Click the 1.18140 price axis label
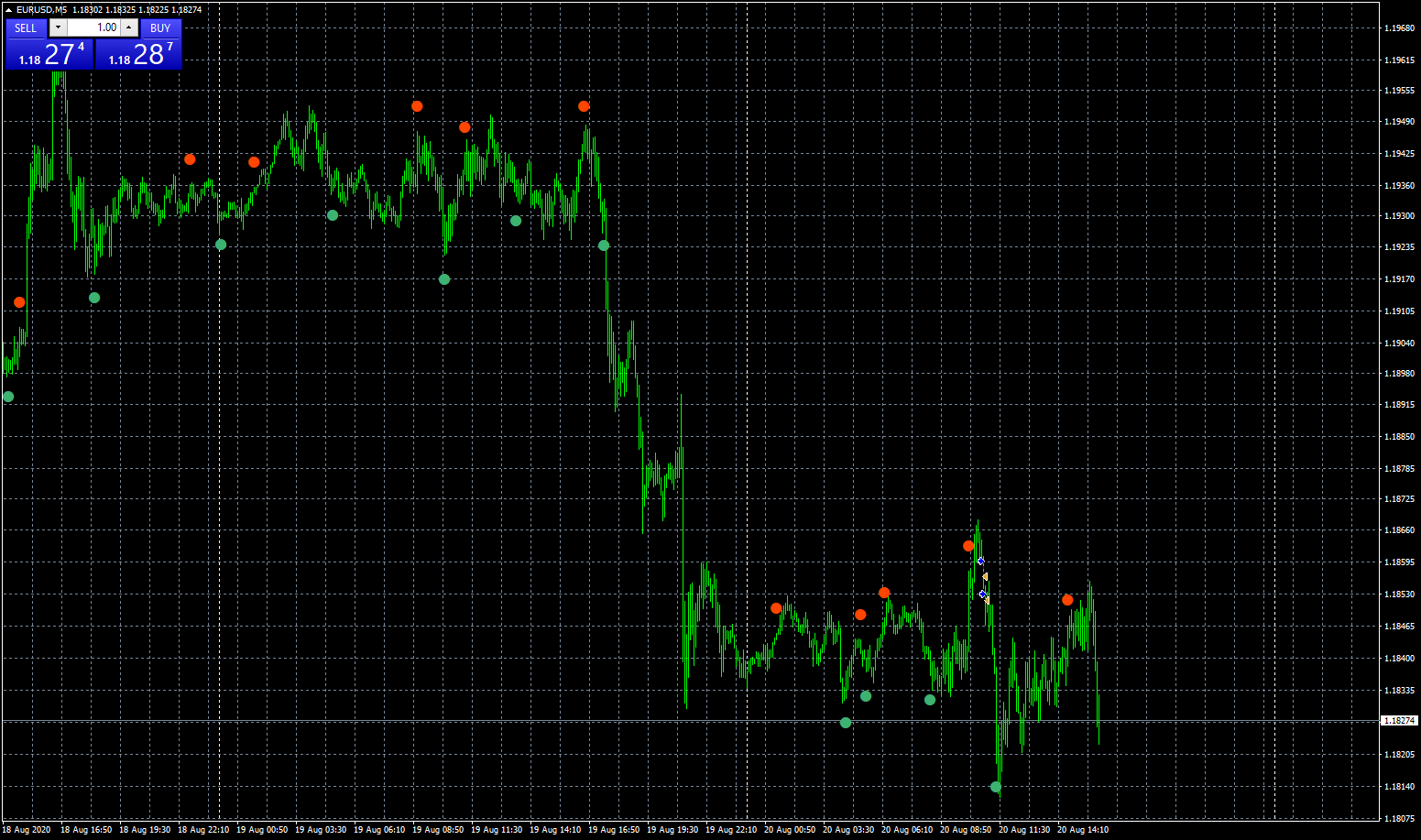The width and height of the screenshot is (1421, 840). [1399, 787]
